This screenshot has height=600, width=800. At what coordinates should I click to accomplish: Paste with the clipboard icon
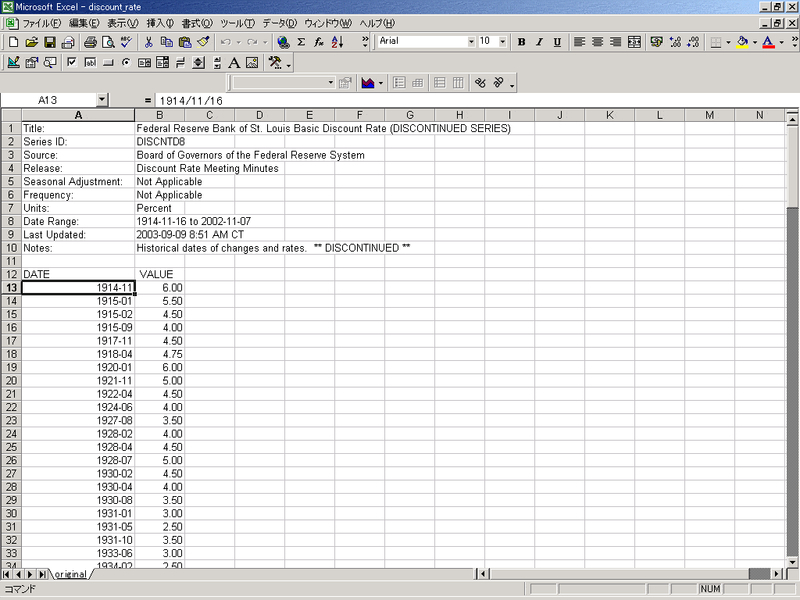click(x=185, y=42)
